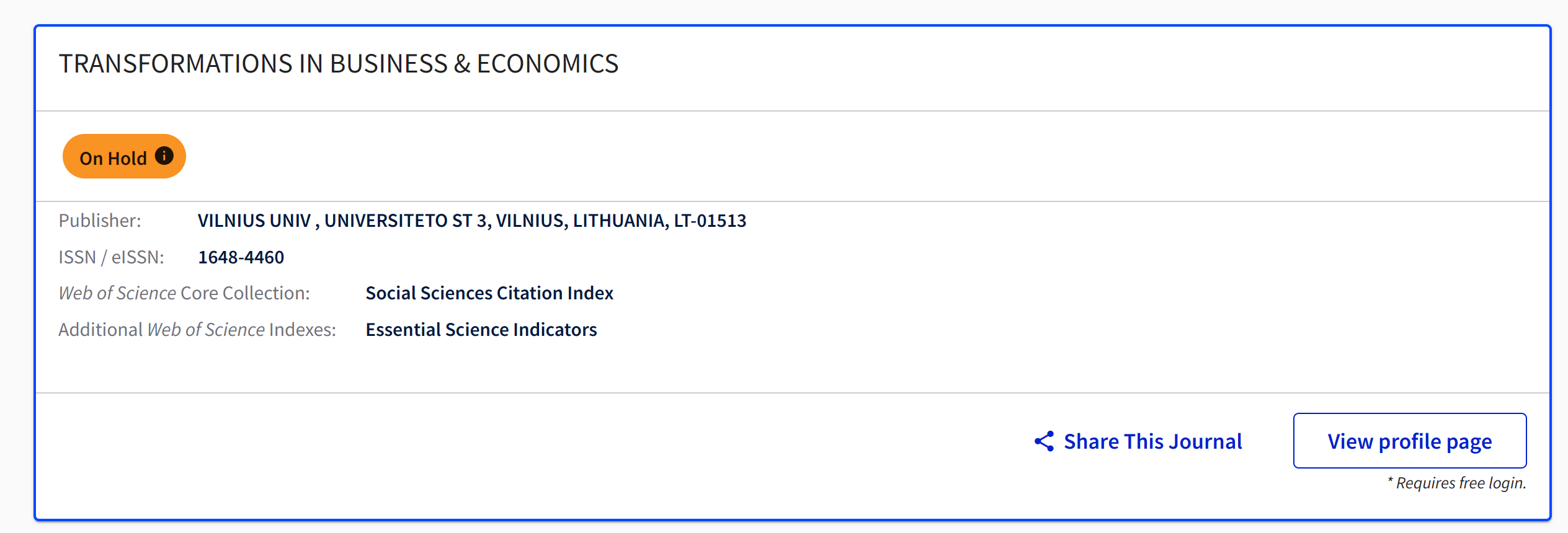This screenshot has height=533, width=1568.
Task: Click the Requires free login note
Action: click(1456, 483)
